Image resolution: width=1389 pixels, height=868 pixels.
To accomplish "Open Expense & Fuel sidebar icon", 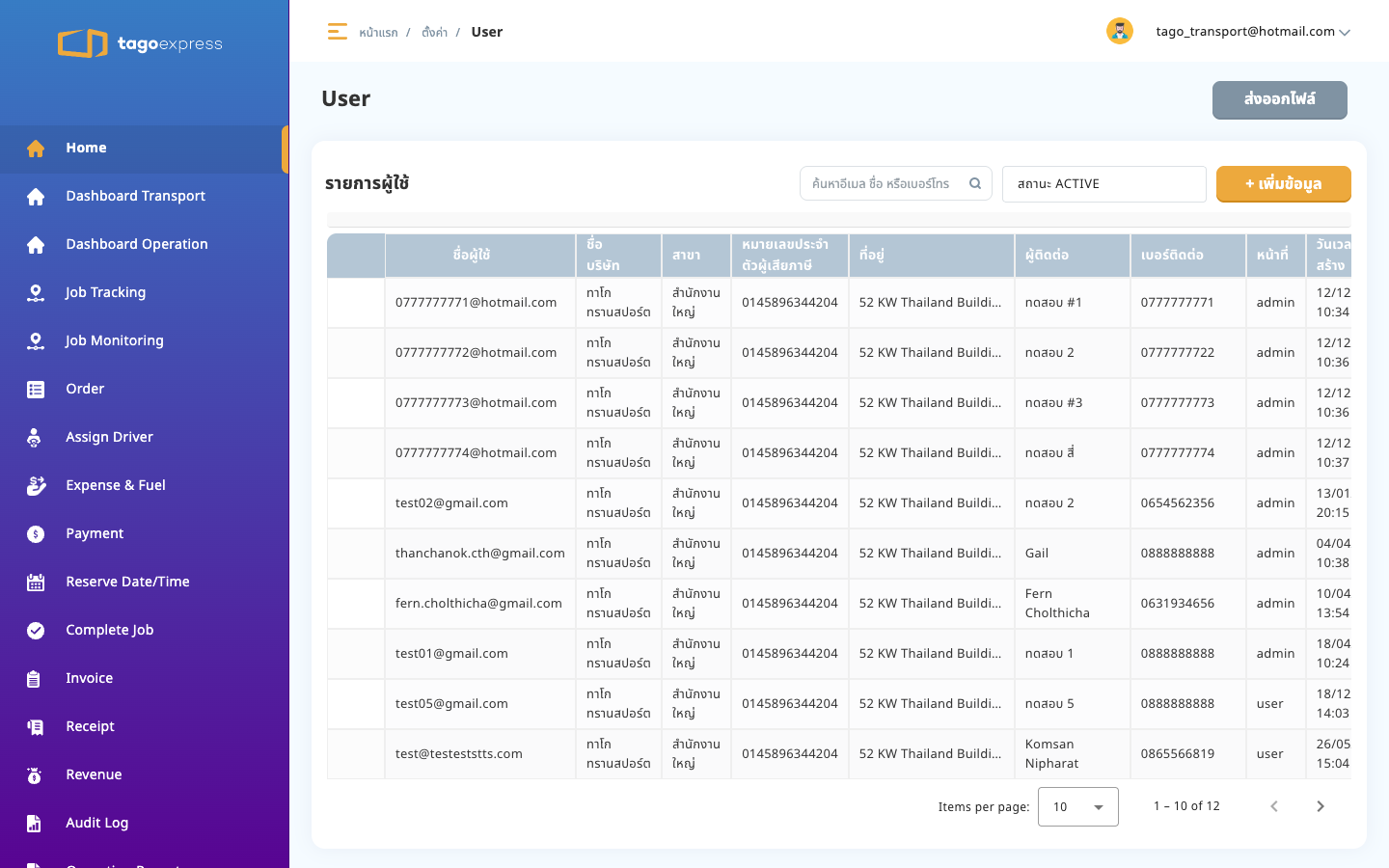I will 36,485.
